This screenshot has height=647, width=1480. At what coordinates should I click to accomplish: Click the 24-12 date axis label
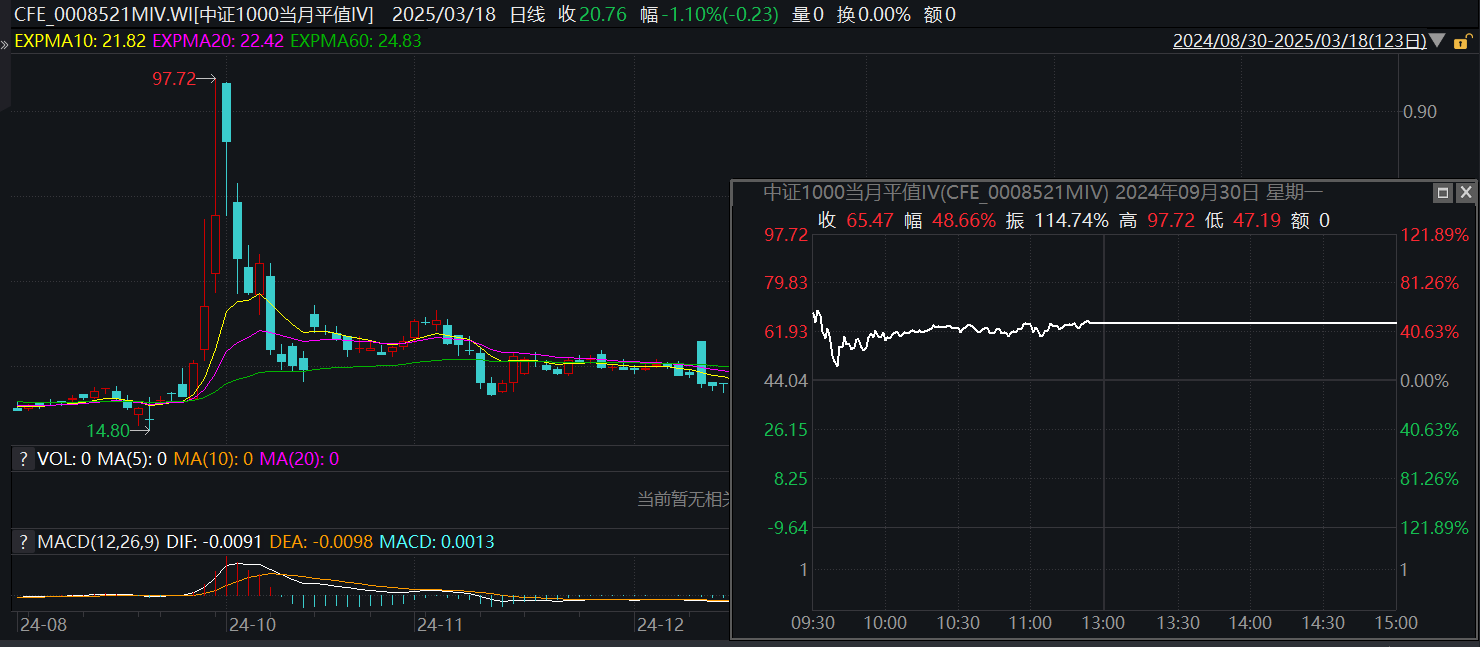point(660,624)
